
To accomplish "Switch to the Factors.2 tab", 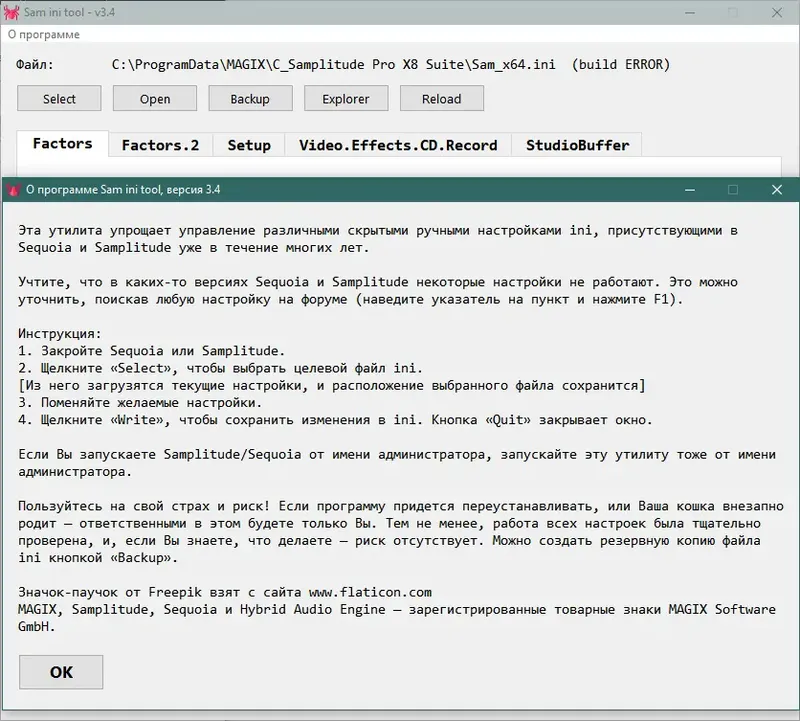I will click(x=161, y=145).
